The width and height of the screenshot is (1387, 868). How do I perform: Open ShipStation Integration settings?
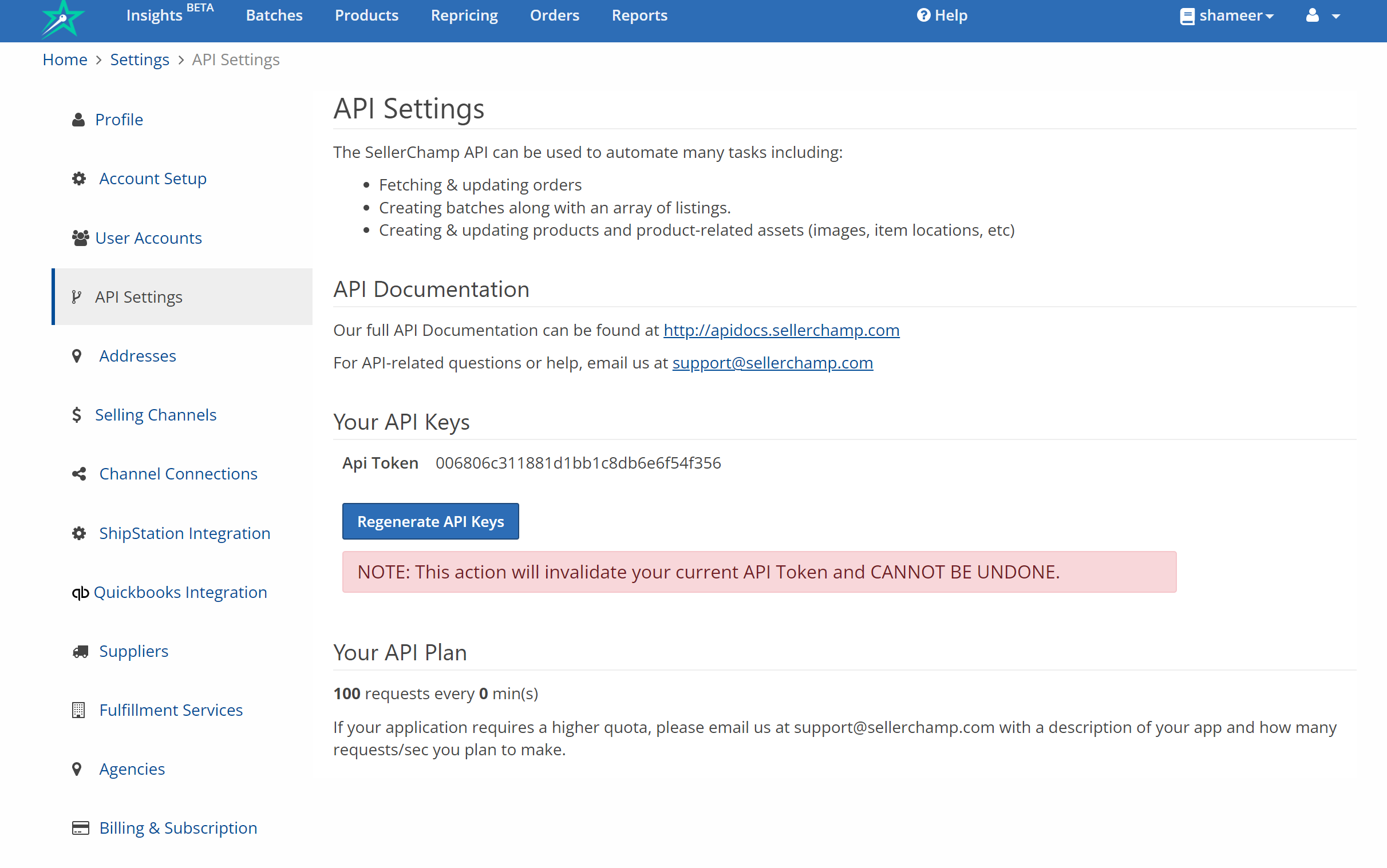[x=184, y=533]
